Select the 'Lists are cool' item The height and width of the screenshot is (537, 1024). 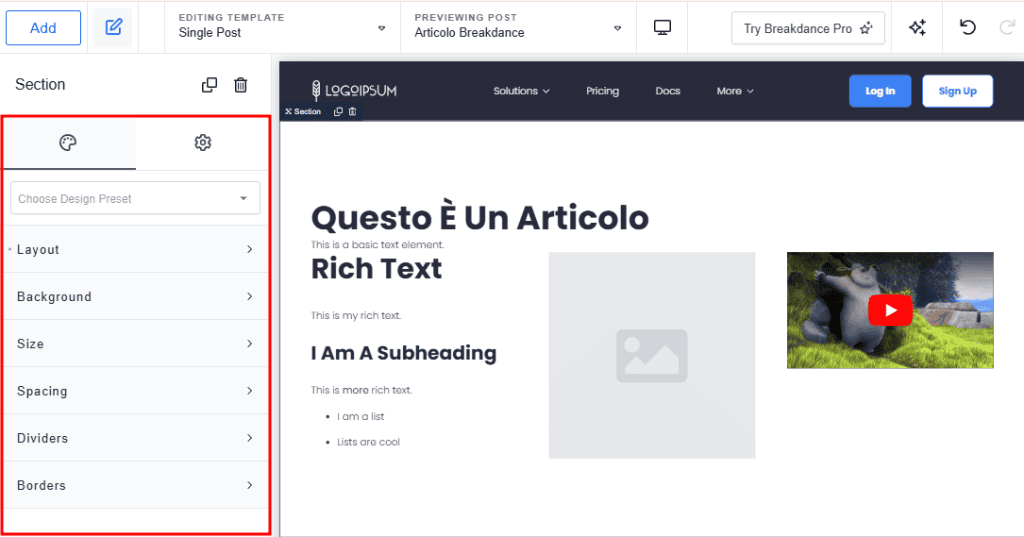click(368, 442)
